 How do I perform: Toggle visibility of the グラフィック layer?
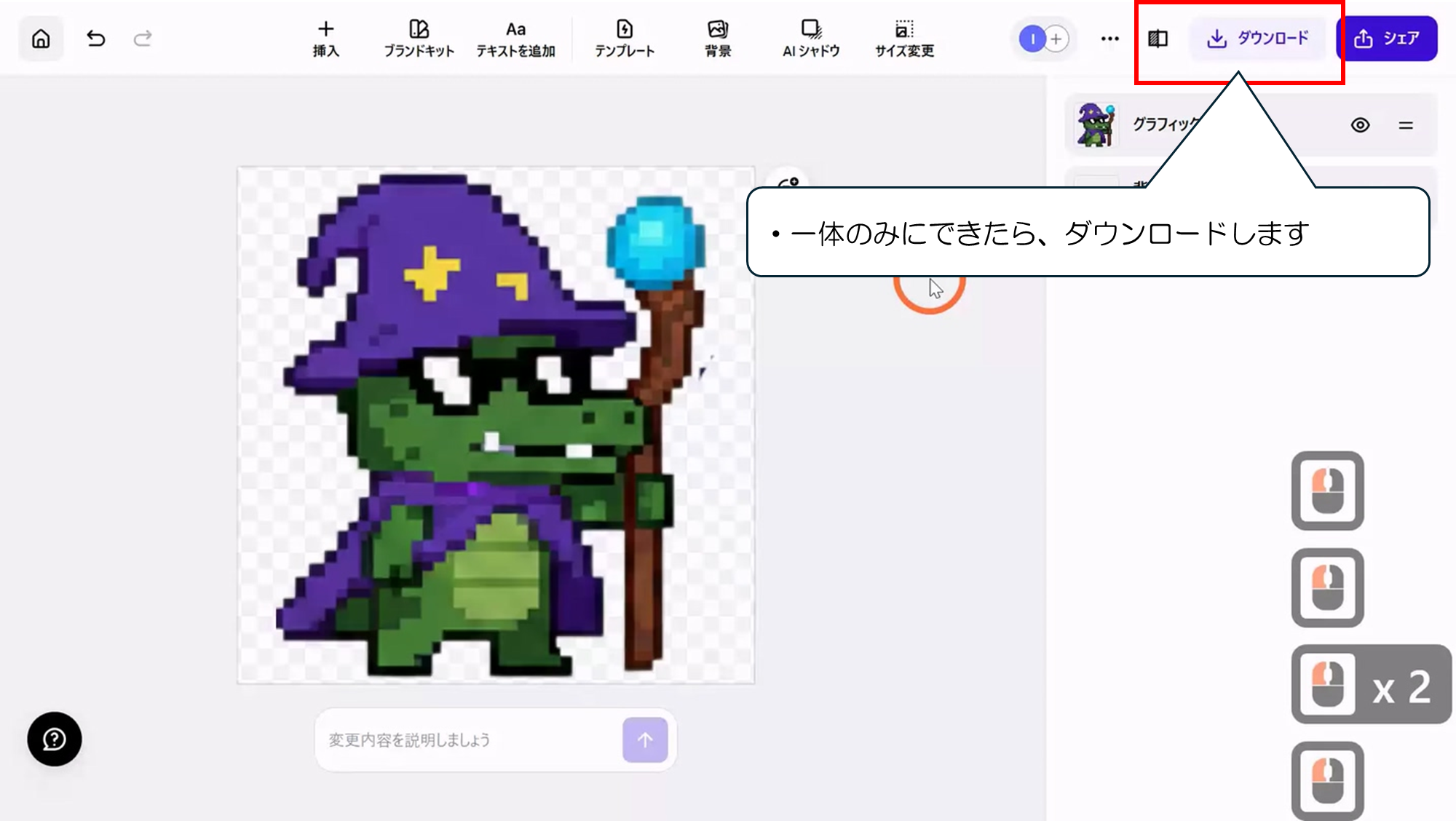(x=1360, y=125)
